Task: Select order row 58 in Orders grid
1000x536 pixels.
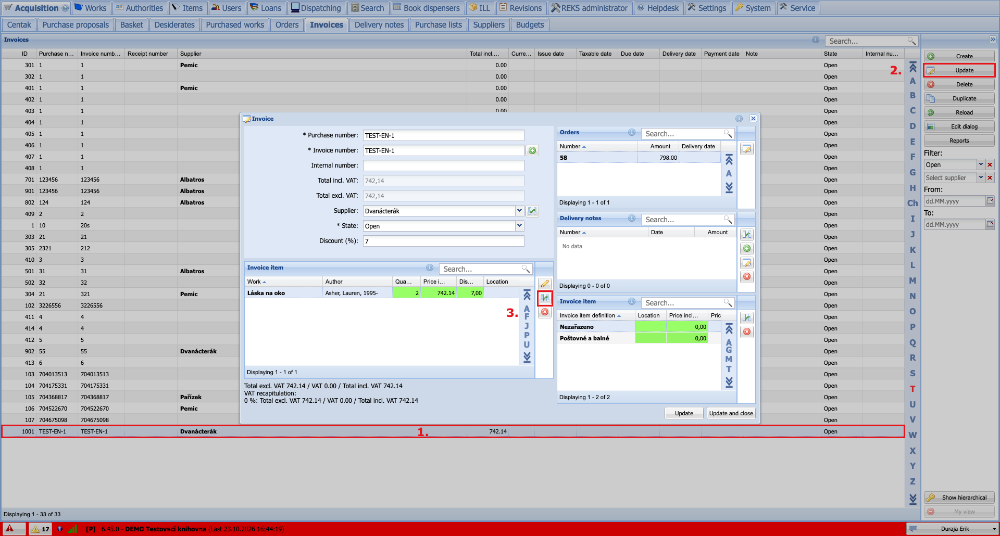Action: tap(638, 157)
